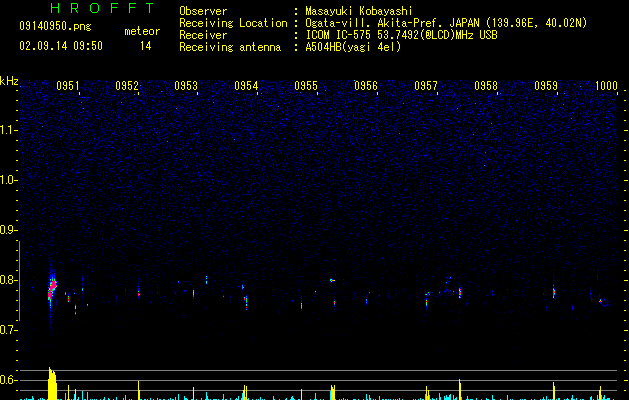Click the 0958 time axis marker
The image size is (629, 400).
[486, 86]
